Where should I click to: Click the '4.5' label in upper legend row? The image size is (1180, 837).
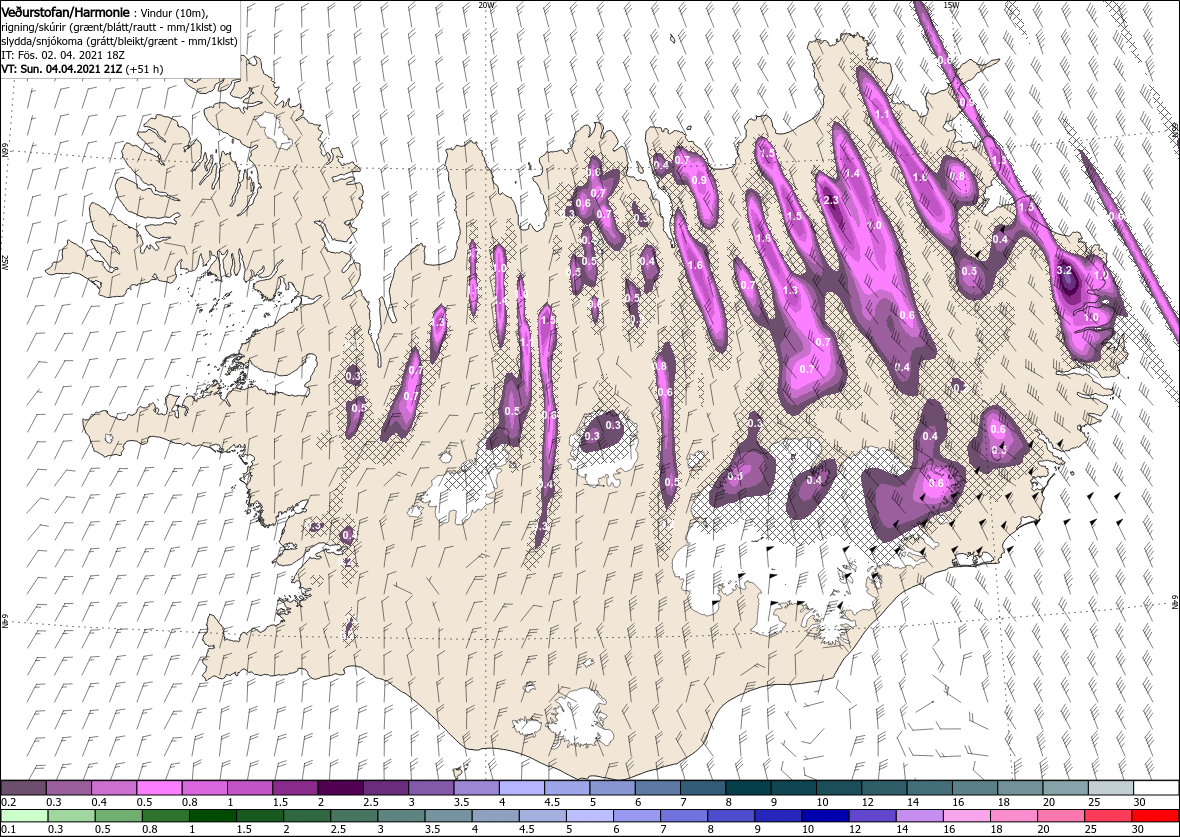553,802
